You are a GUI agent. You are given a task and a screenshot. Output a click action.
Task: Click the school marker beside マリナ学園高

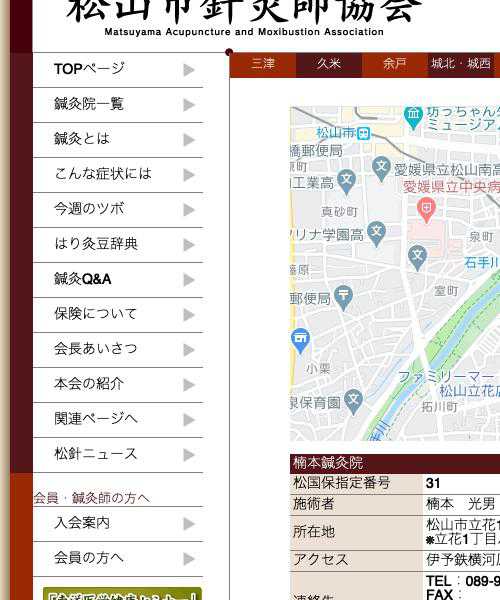tap(376, 234)
